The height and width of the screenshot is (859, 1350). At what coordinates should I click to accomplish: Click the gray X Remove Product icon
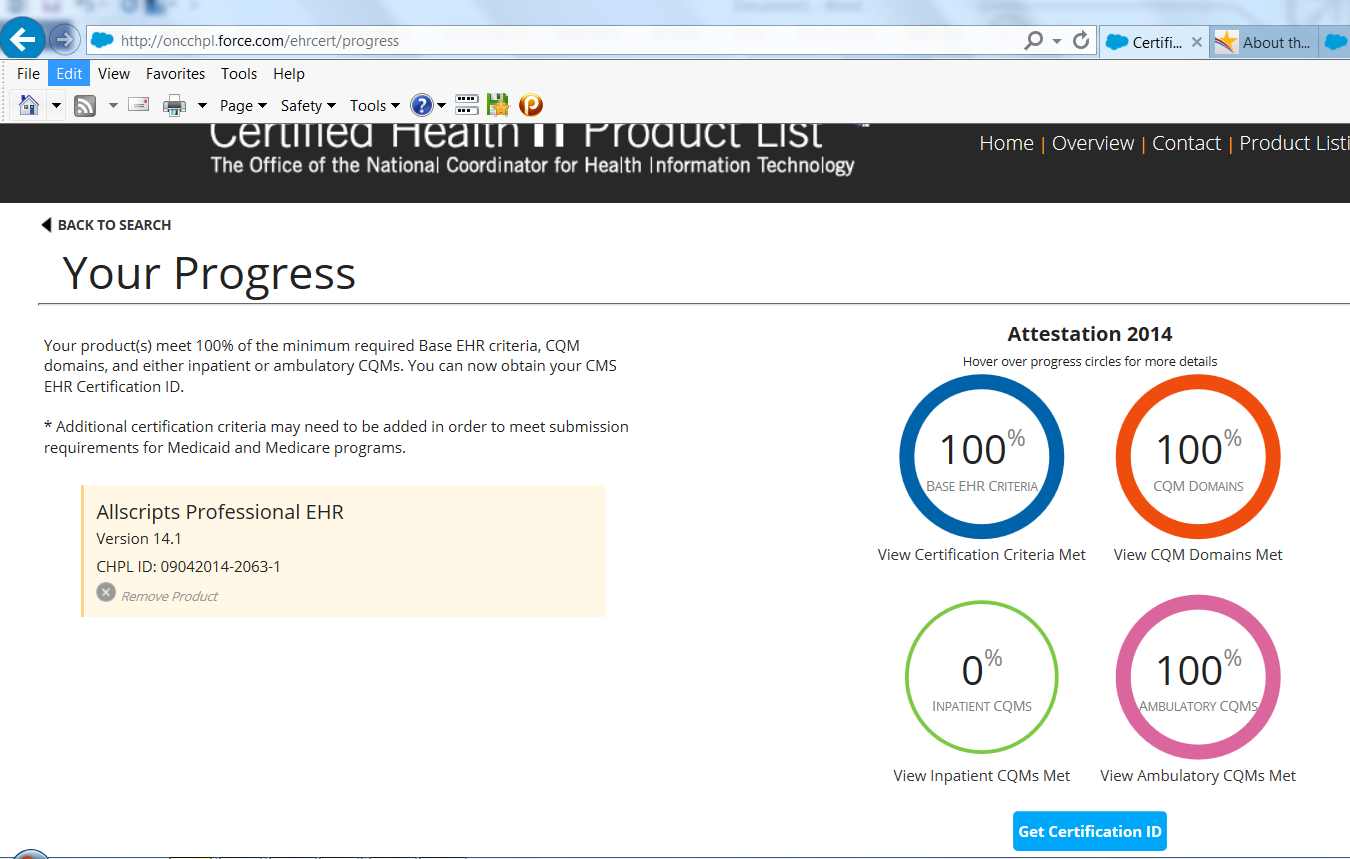click(x=106, y=592)
